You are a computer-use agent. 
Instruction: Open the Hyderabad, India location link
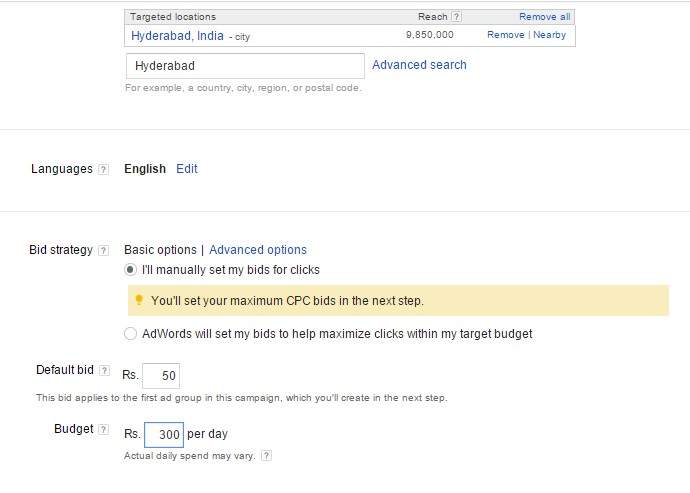(x=177, y=35)
